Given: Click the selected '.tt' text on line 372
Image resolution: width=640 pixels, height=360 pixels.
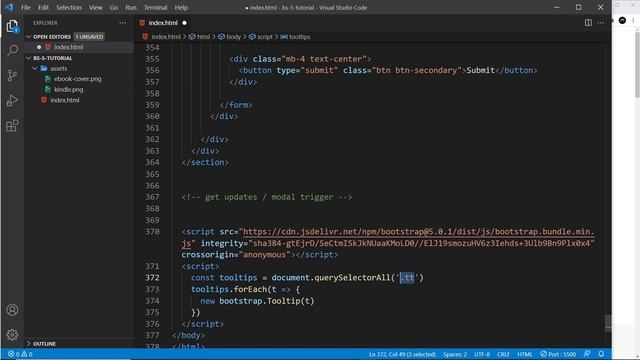Looking at the screenshot, I should pyautogui.click(x=407, y=278).
